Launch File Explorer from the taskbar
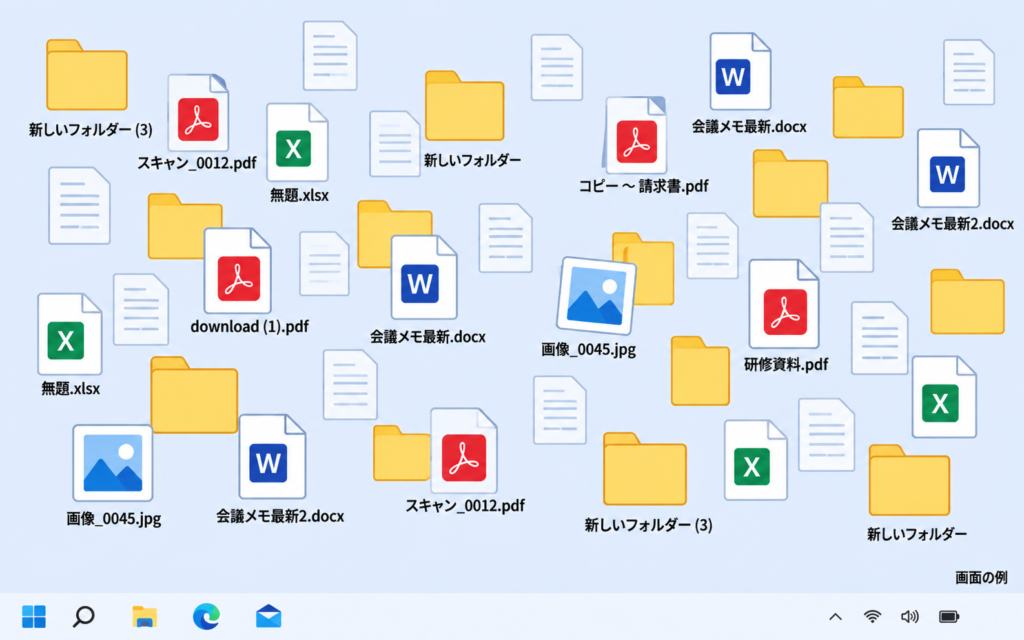This screenshot has height=640, width=1024. pos(144,616)
